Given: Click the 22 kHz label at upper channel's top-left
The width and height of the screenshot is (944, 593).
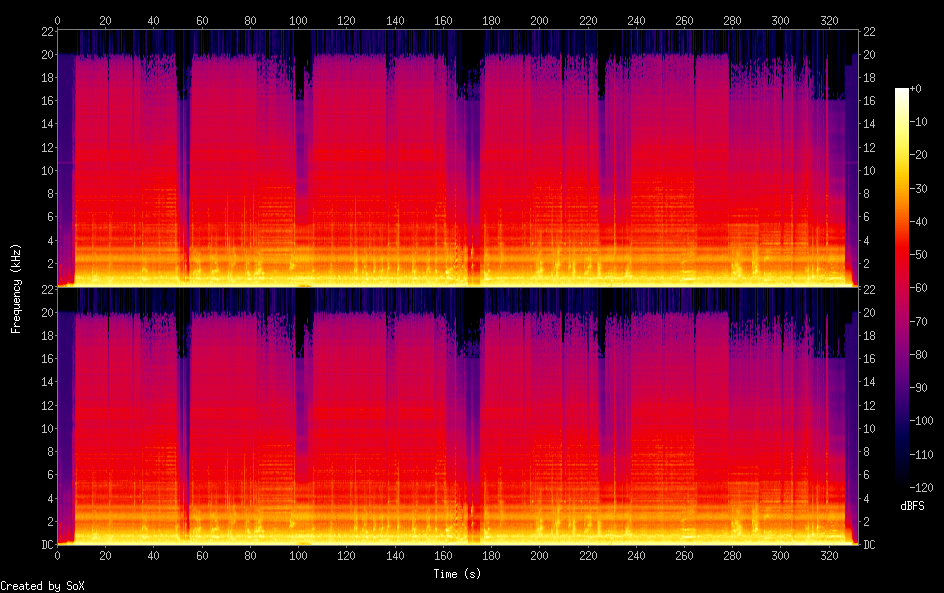Looking at the screenshot, I should click(45, 31).
